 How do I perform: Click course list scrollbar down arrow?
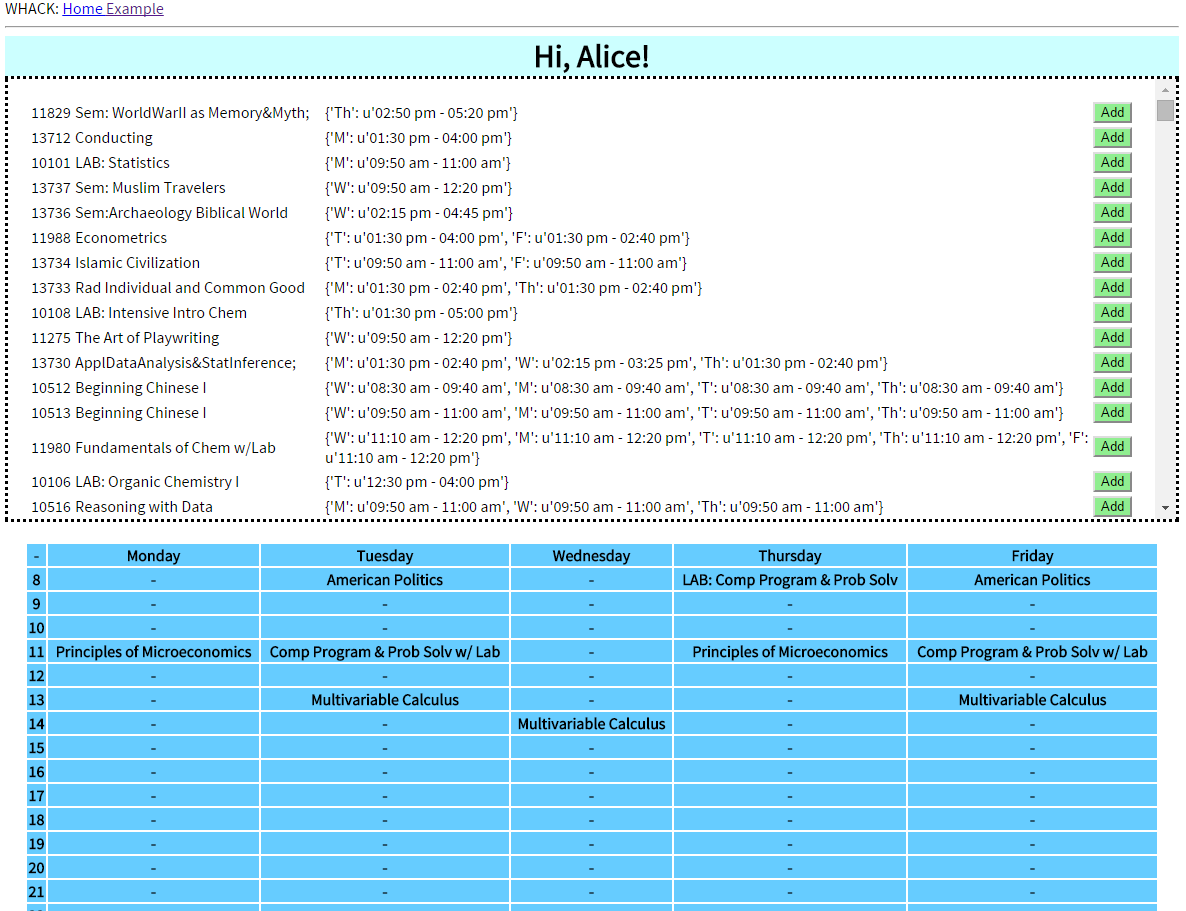click(1165, 508)
